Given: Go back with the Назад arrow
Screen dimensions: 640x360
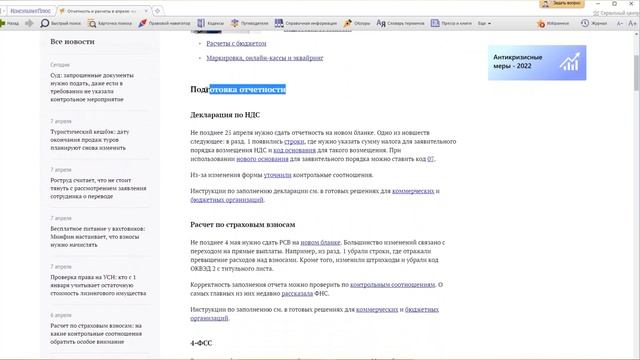Looking at the screenshot, I should 9,23.
